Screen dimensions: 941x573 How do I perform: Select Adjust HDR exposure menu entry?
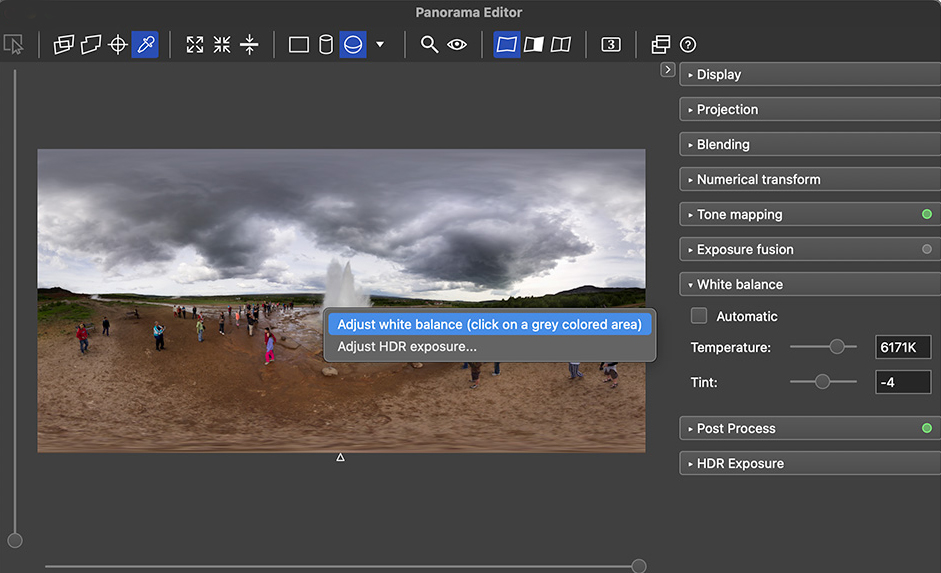tap(407, 347)
